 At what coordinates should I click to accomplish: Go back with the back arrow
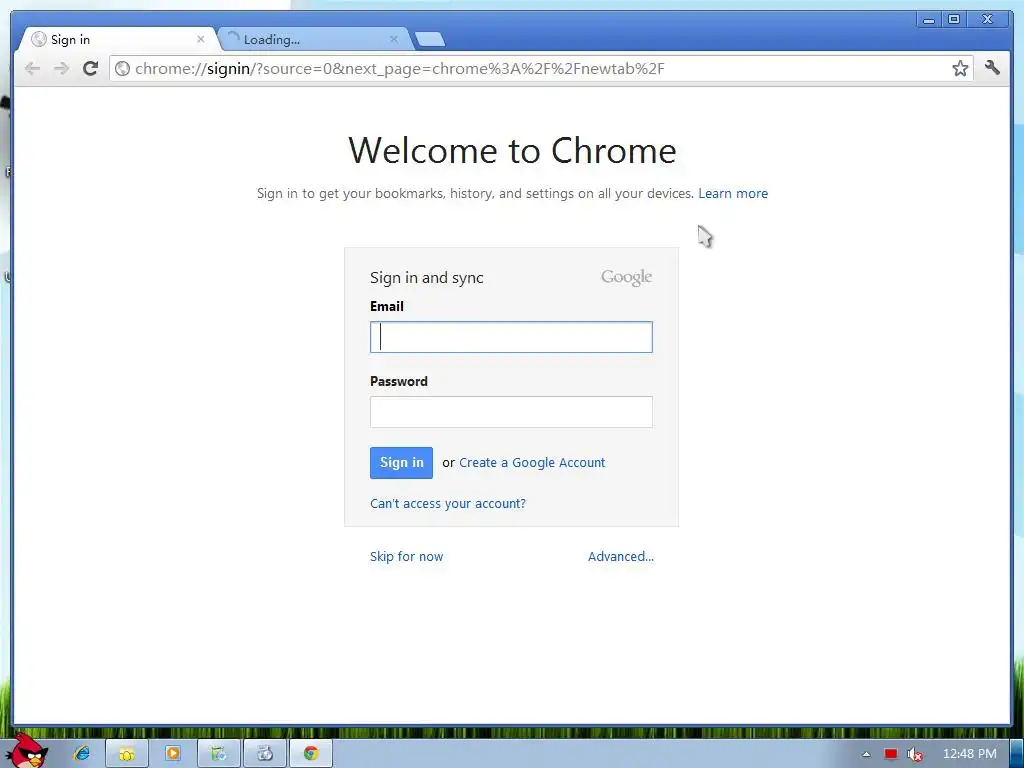pyautogui.click(x=32, y=69)
